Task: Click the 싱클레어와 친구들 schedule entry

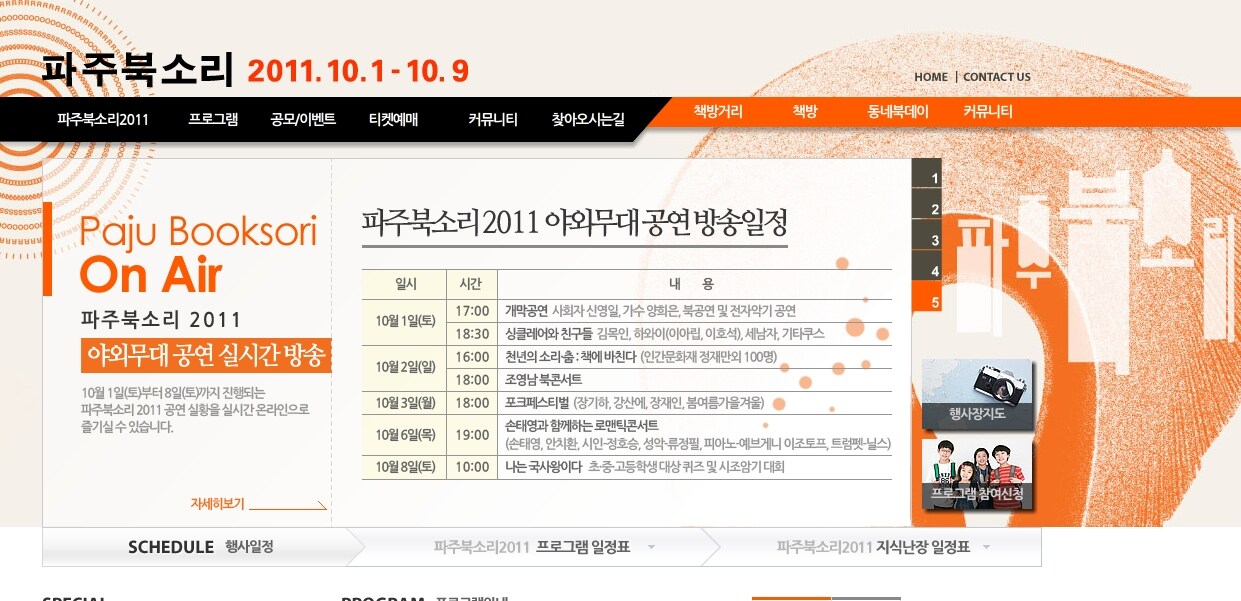Action: (664, 333)
